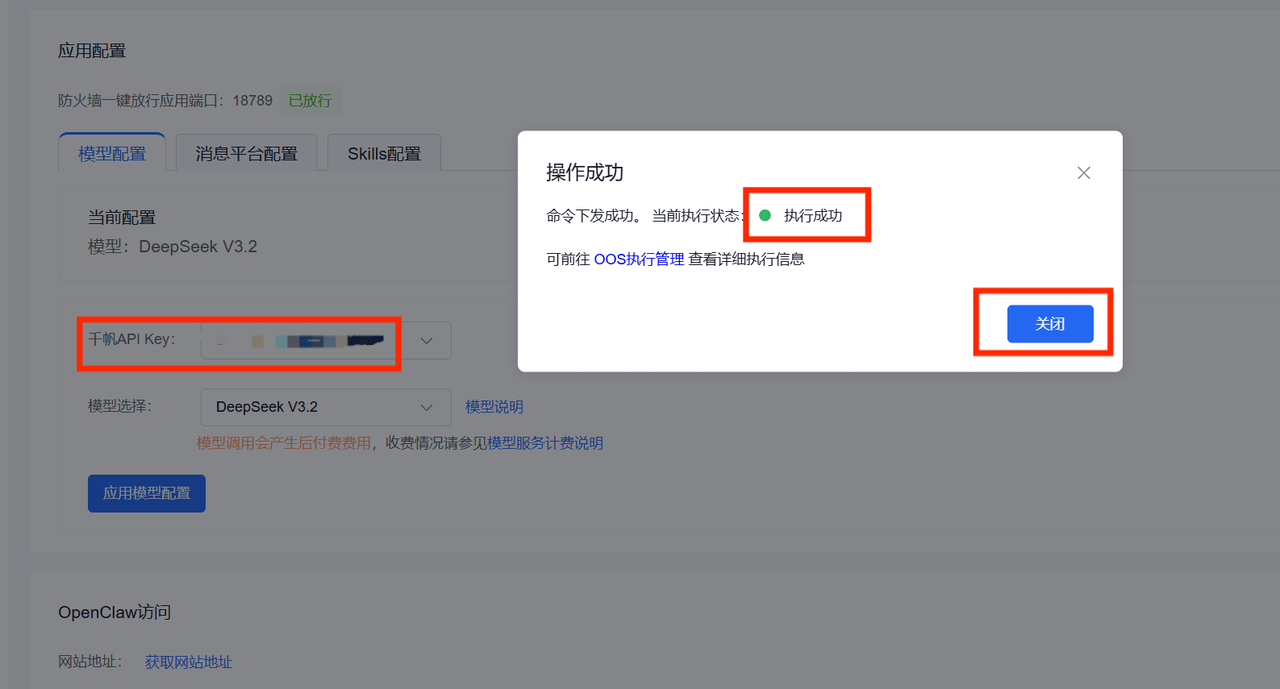Open the 消息平台配置 tab
The height and width of the screenshot is (689, 1280).
[246, 154]
